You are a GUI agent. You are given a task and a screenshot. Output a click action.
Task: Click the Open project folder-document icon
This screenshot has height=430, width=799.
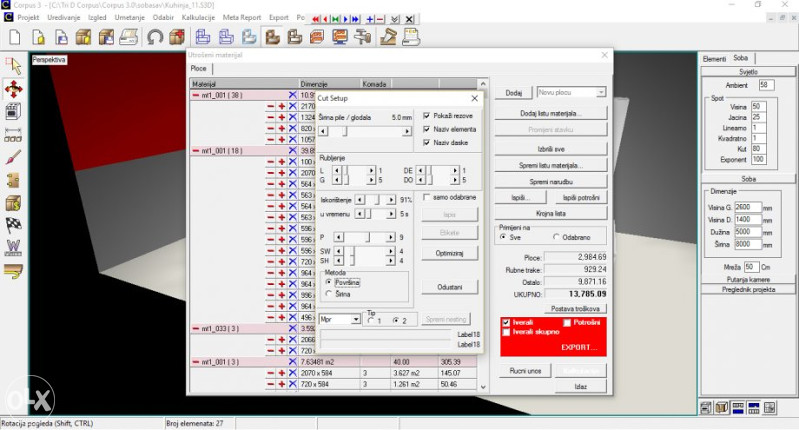(38, 37)
